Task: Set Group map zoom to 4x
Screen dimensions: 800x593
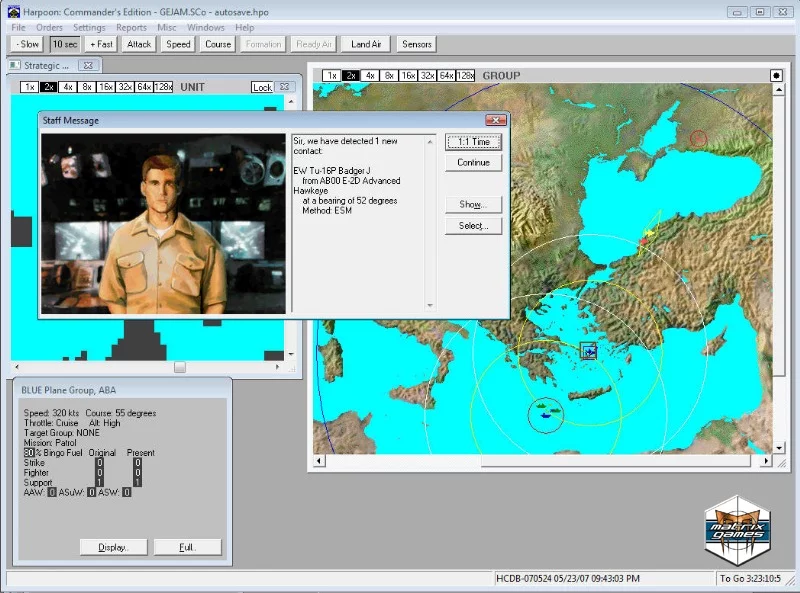Action: tap(370, 76)
